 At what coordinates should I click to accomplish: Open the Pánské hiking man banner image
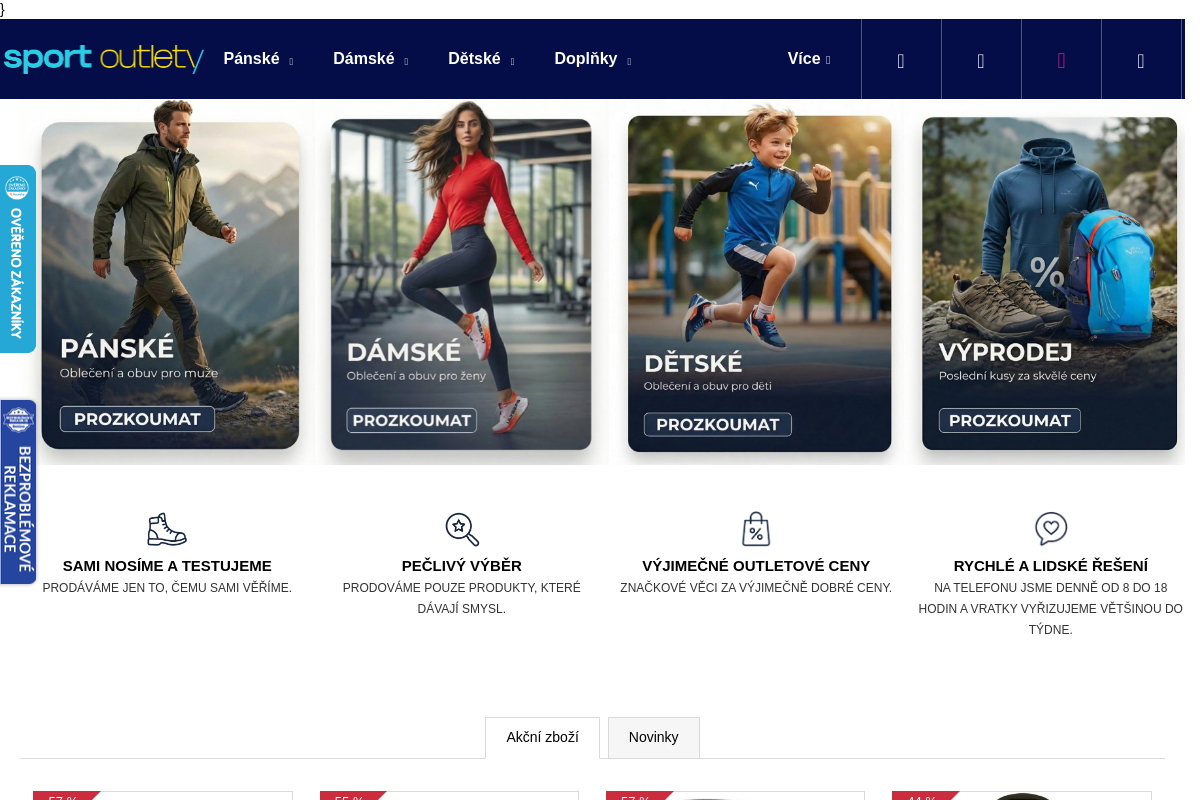(x=169, y=282)
